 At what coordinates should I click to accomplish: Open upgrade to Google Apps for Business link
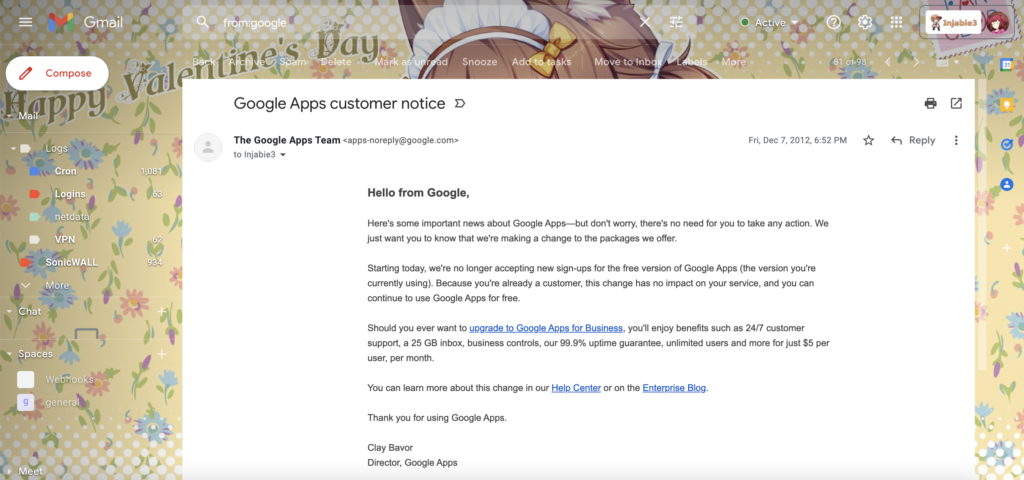546,328
